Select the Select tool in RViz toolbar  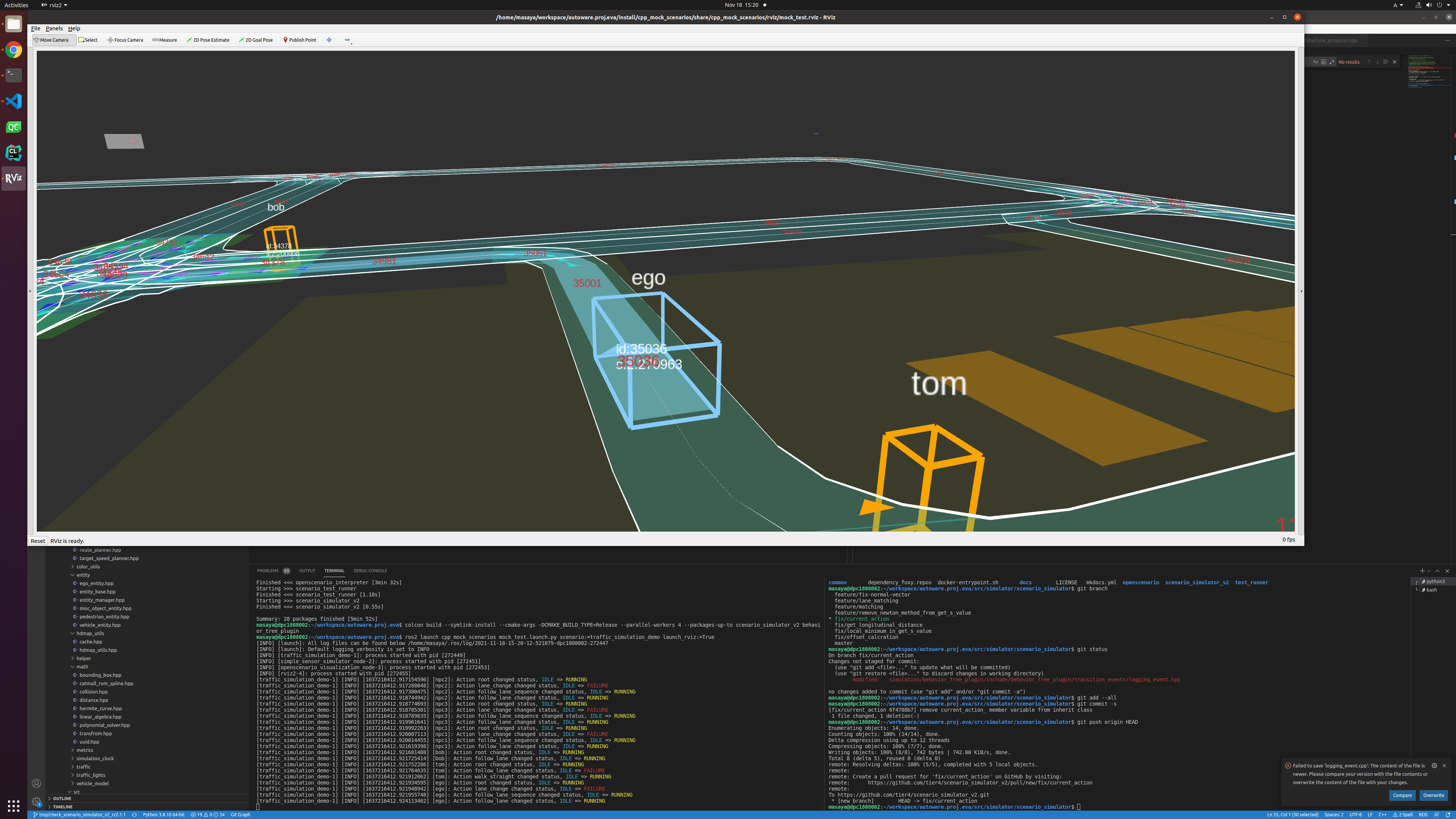click(88, 40)
